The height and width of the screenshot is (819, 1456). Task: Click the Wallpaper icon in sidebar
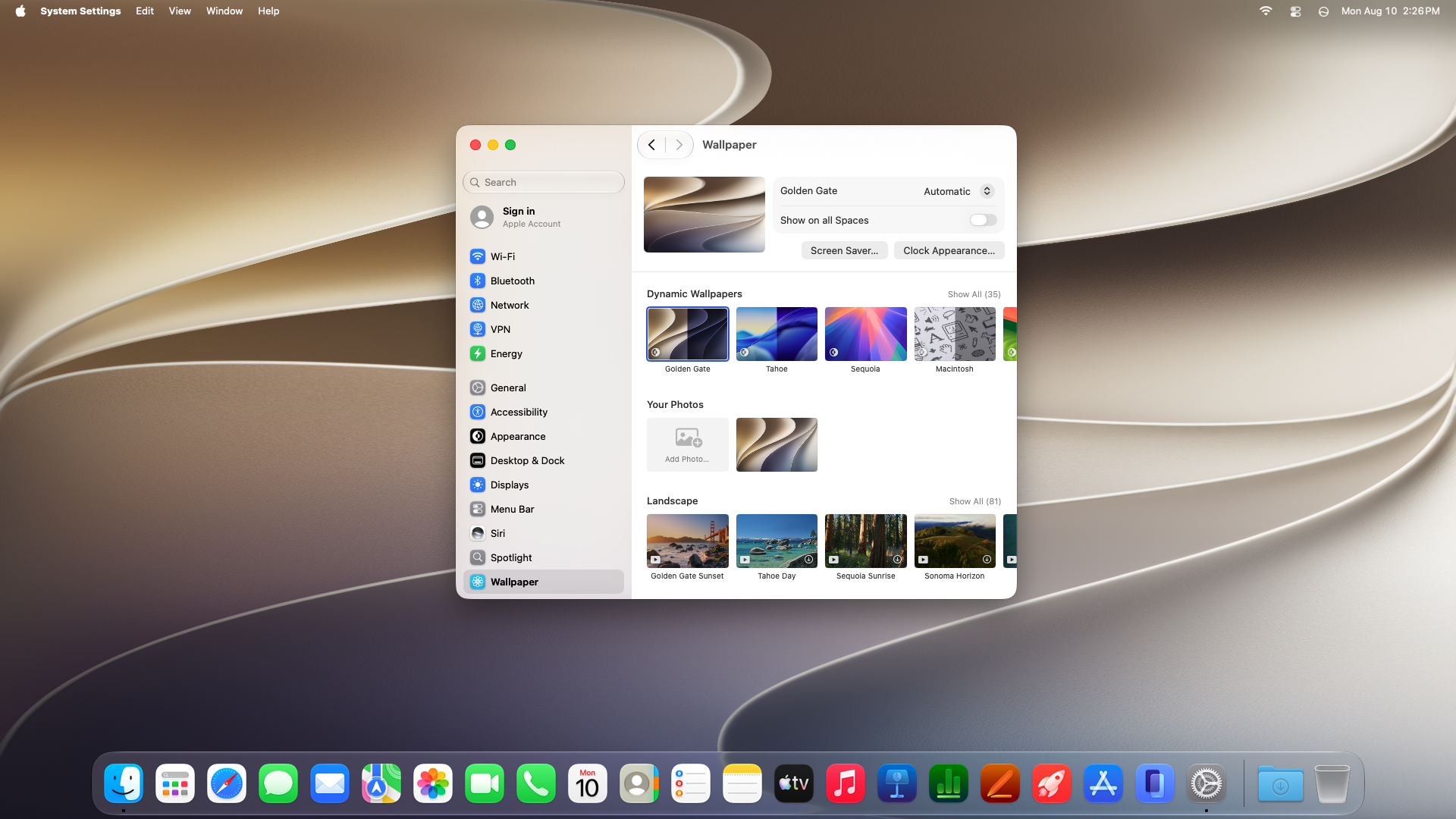click(478, 582)
